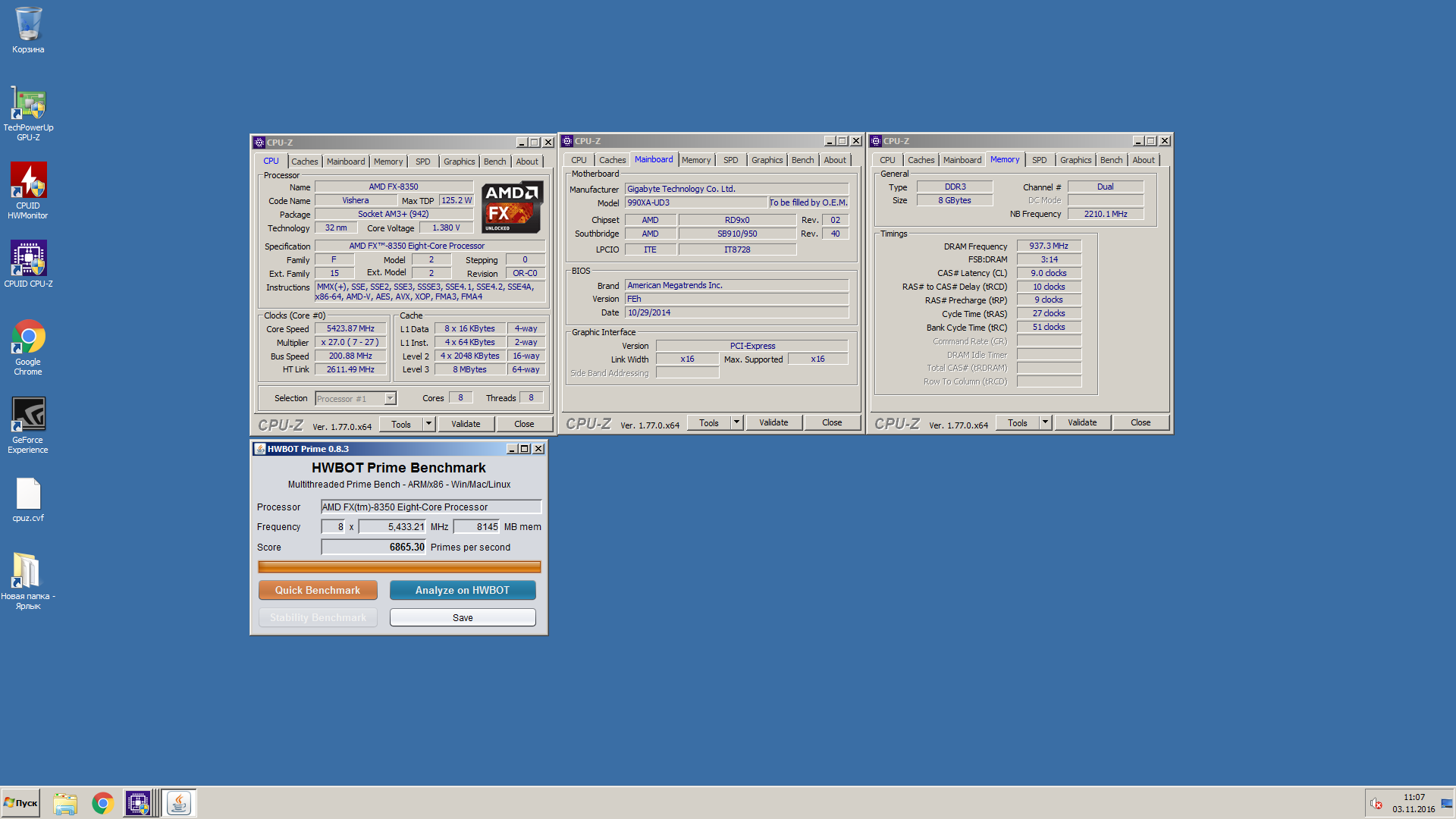Click BIOS Date value 10/29/2014
This screenshot has width=1456, height=819.
(x=736, y=312)
